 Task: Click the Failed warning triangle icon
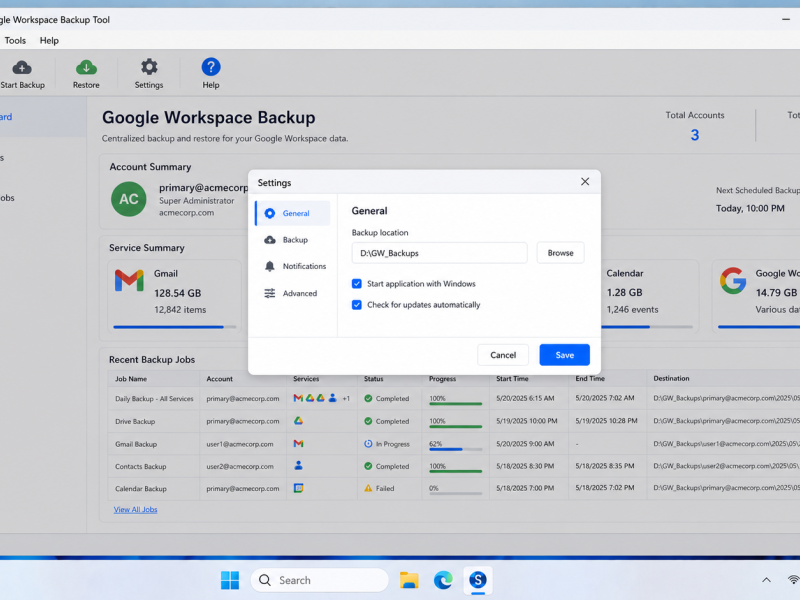(368, 488)
